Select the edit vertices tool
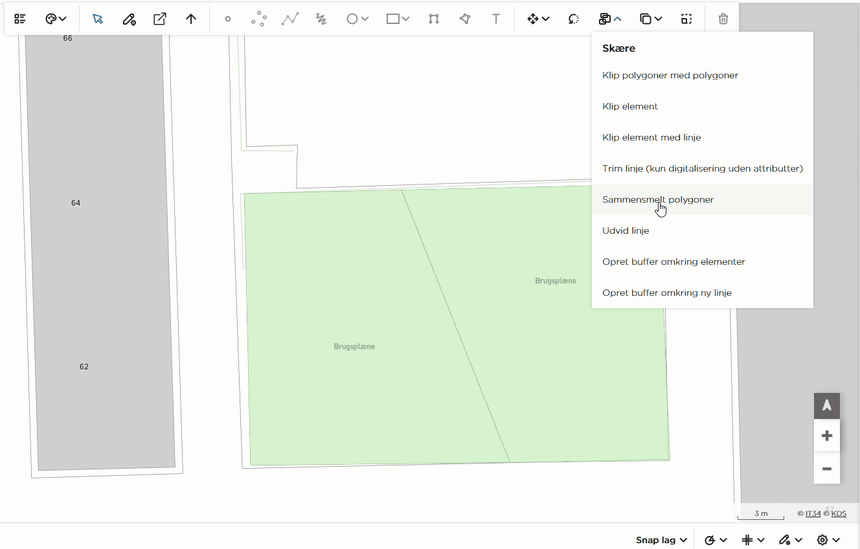The height and width of the screenshot is (549, 860). (x=434, y=19)
